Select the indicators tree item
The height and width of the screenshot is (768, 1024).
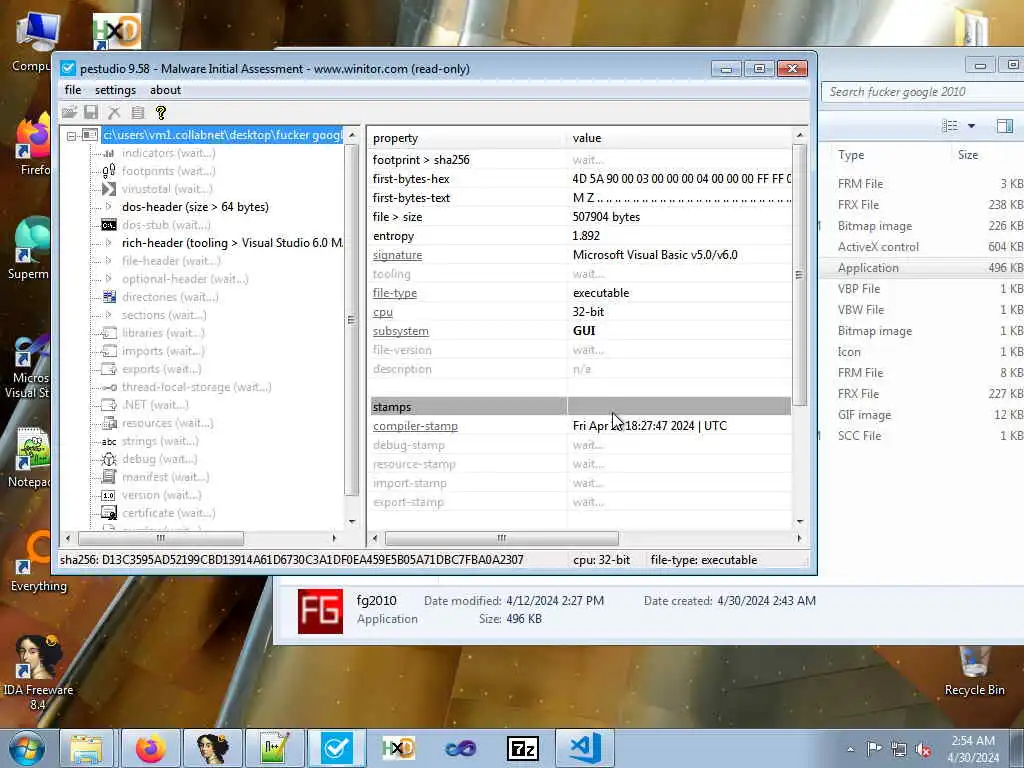168,153
